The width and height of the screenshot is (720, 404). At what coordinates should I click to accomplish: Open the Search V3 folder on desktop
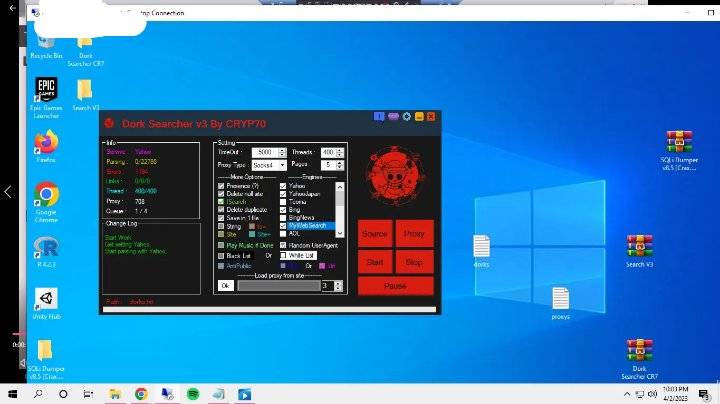(x=85, y=94)
